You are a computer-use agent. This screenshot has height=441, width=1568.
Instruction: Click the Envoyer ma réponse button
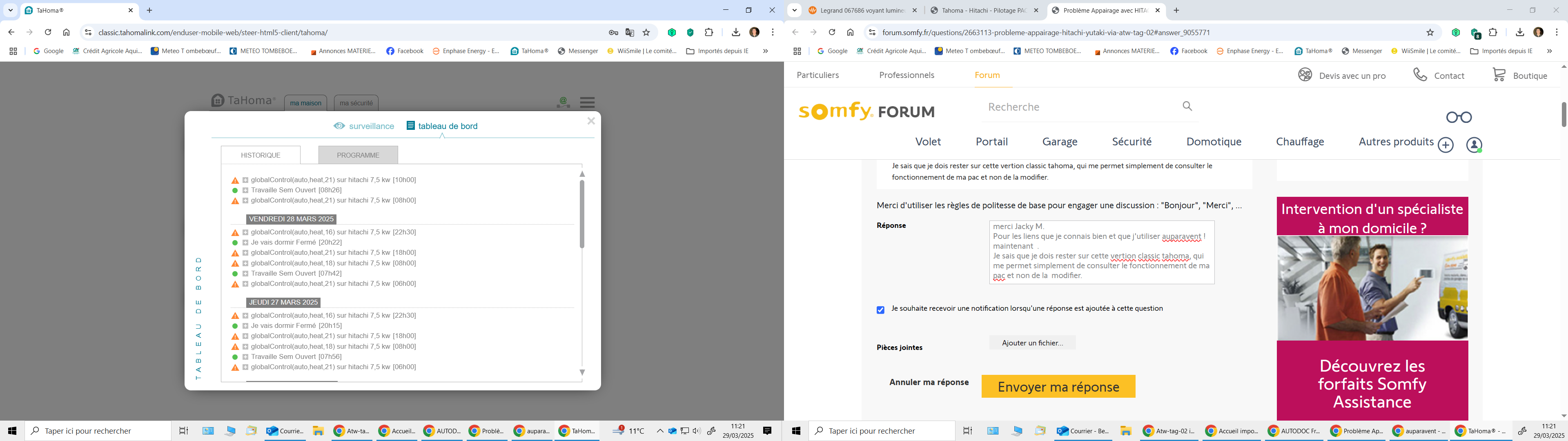[1058, 387]
